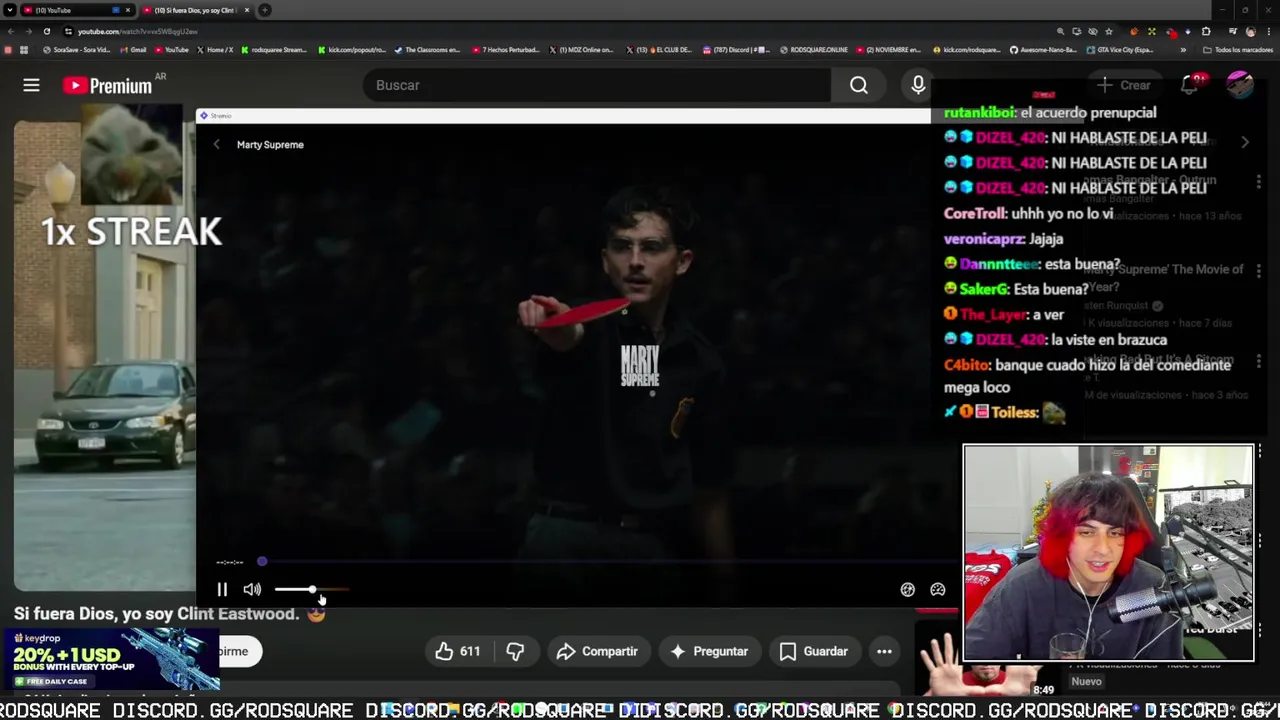
Task: Click the YouTube search magnifier button
Action: pyautogui.click(x=859, y=85)
